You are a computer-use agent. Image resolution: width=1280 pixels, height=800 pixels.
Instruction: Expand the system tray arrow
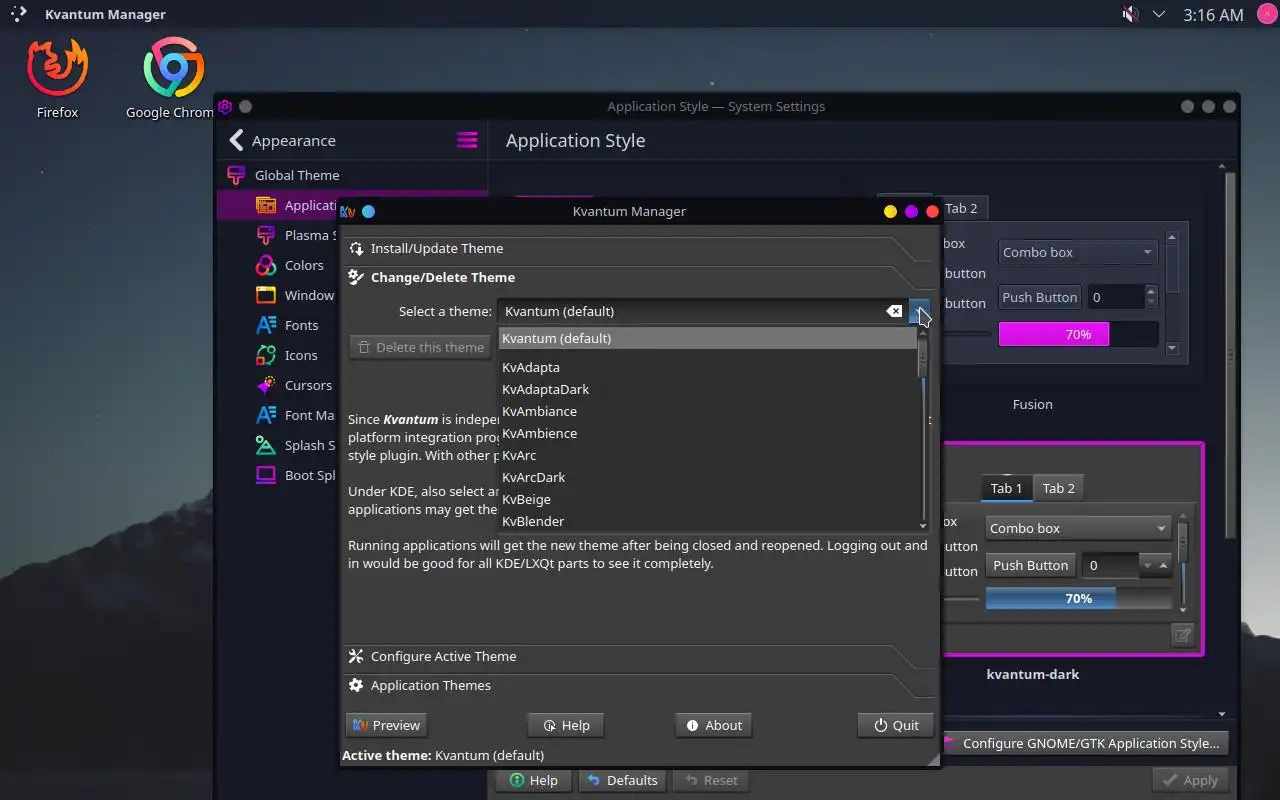click(1159, 14)
